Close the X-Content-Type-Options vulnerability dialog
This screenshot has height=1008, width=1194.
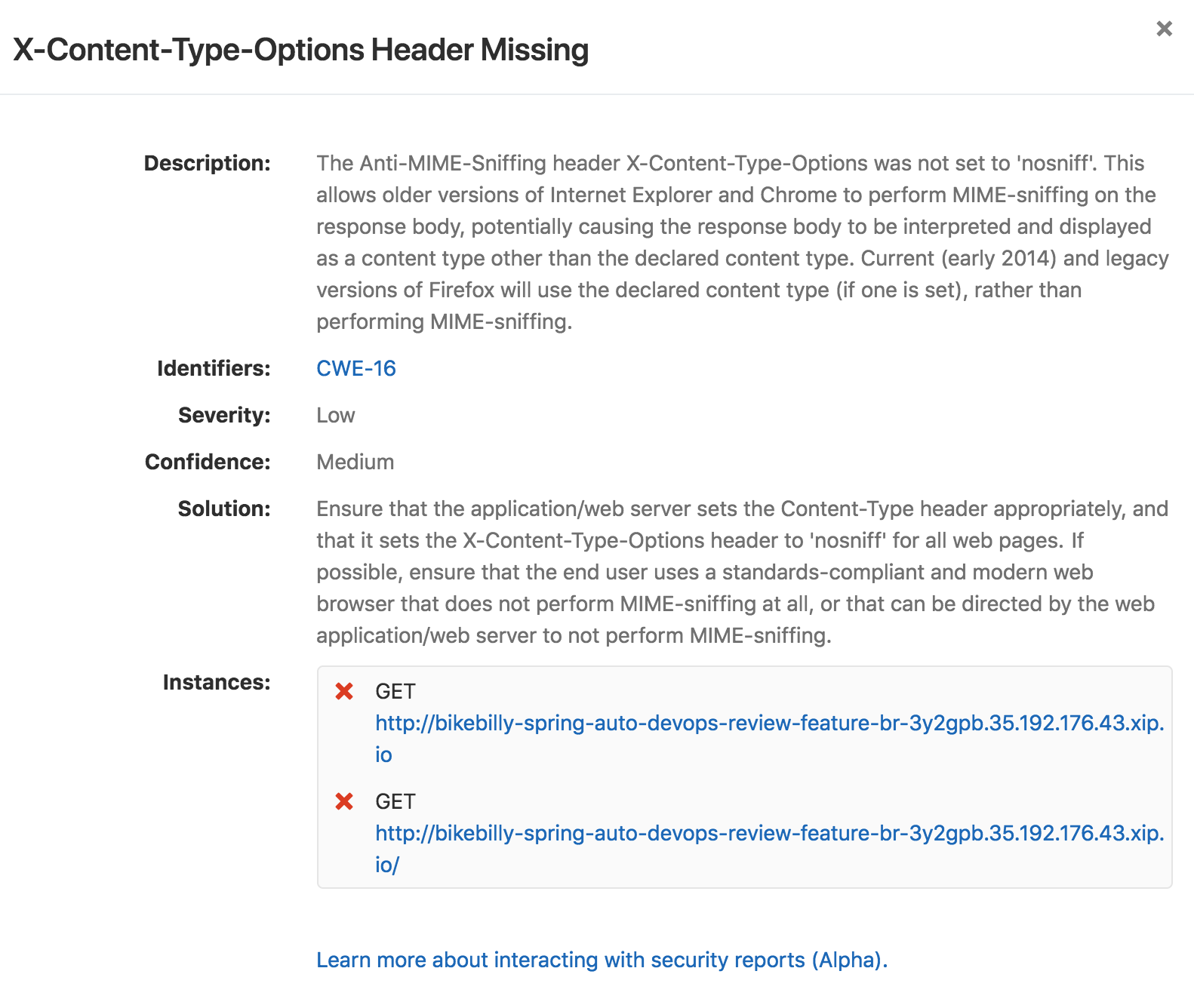pos(1164,29)
